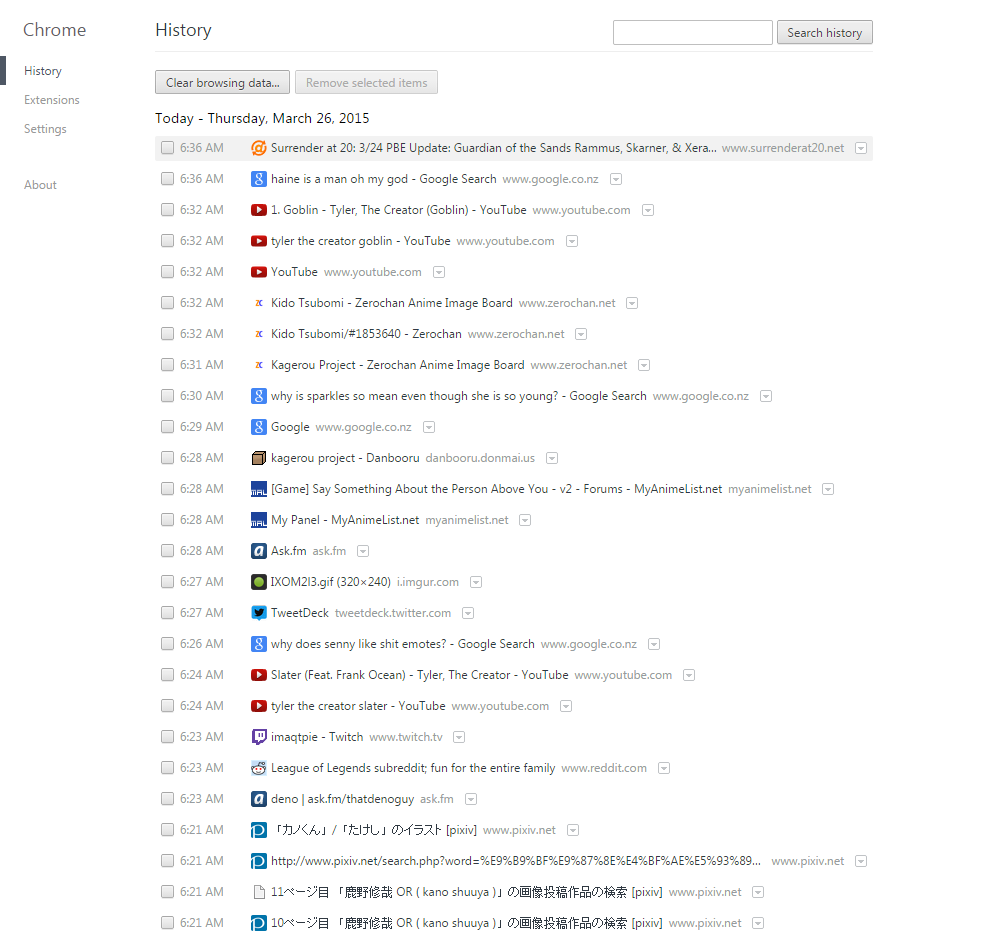Viewport: 989px width, 938px height.
Task: Open 'Kido Tsubomi/#1853640 - Zerochan' link
Action: point(366,334)
